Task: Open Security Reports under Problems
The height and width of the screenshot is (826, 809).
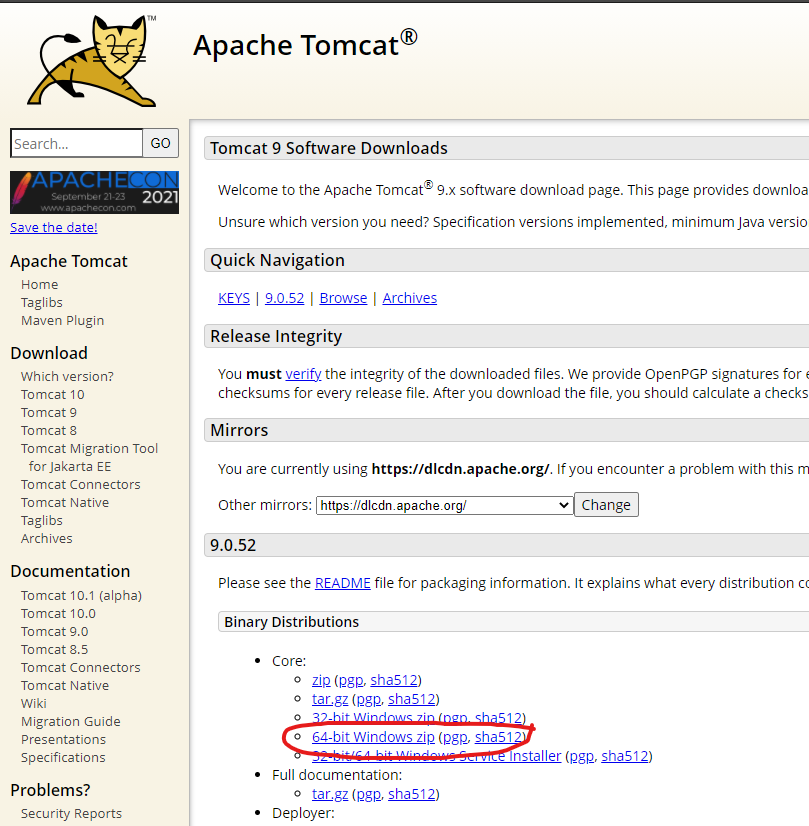Action: pos(71,814)
